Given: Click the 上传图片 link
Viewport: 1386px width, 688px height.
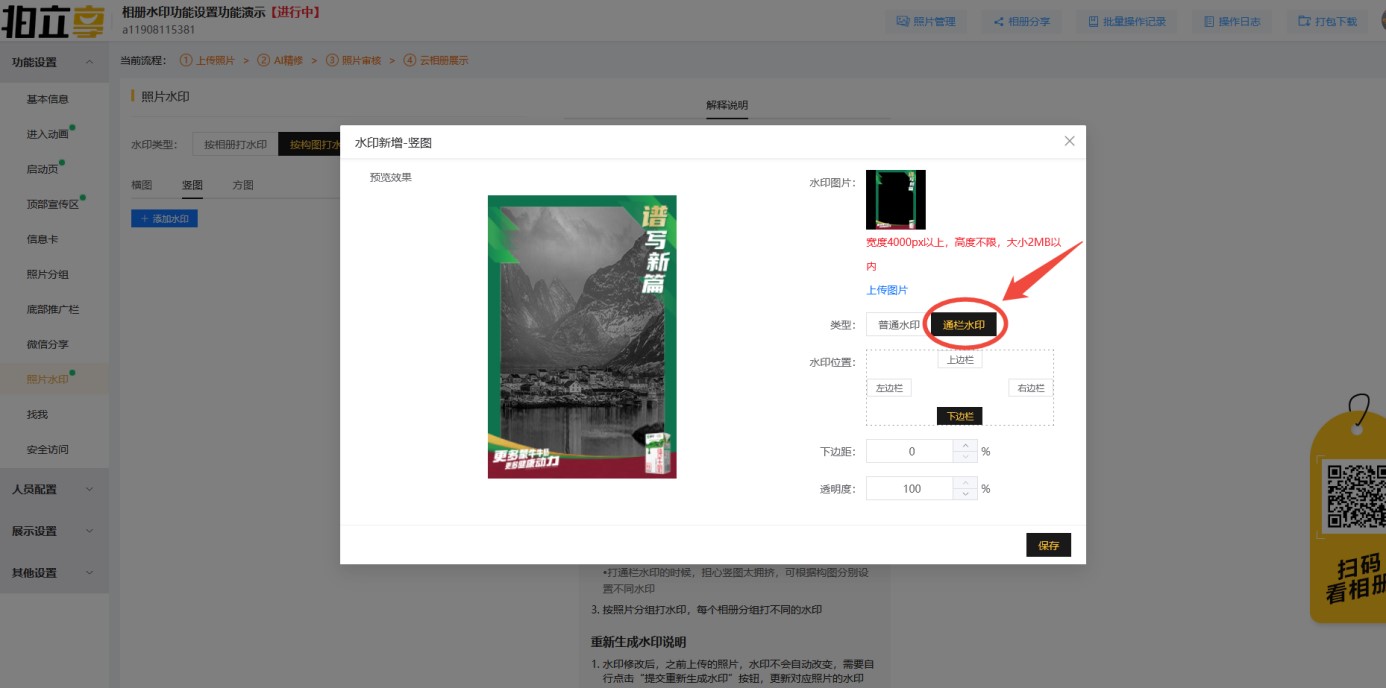Looking at the screenshot, I should pos(887,290).
